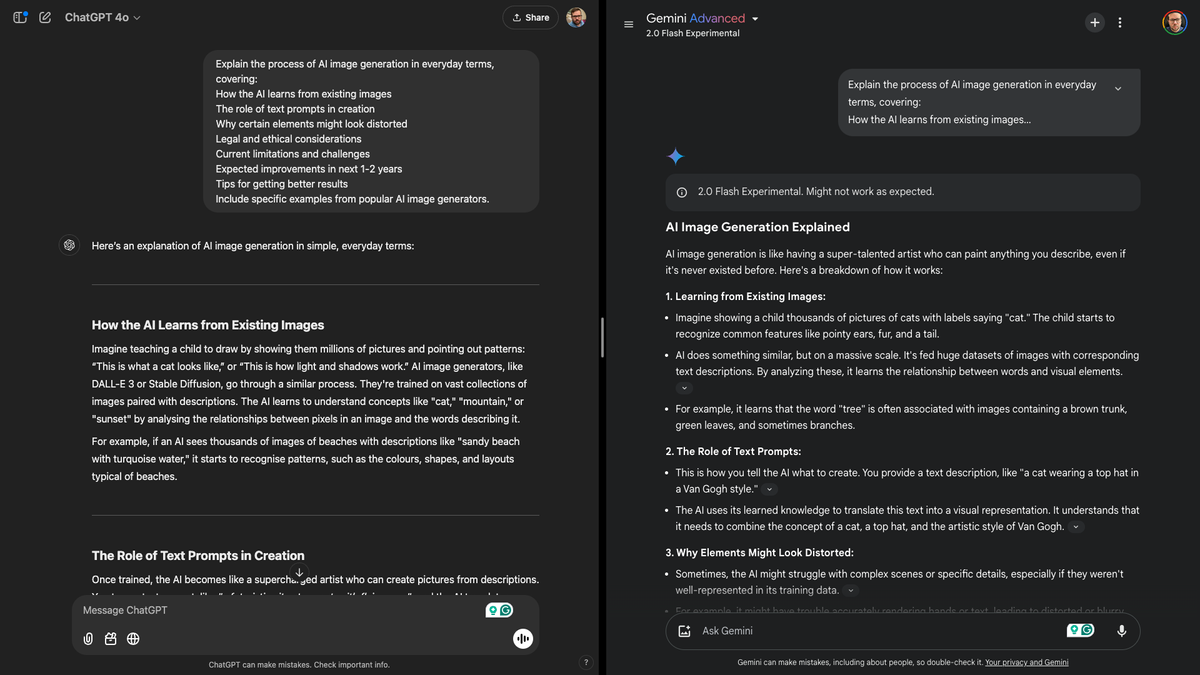1200x675 pixels.
Task: Attach a file using the paperclip icon
Action: 87,638
